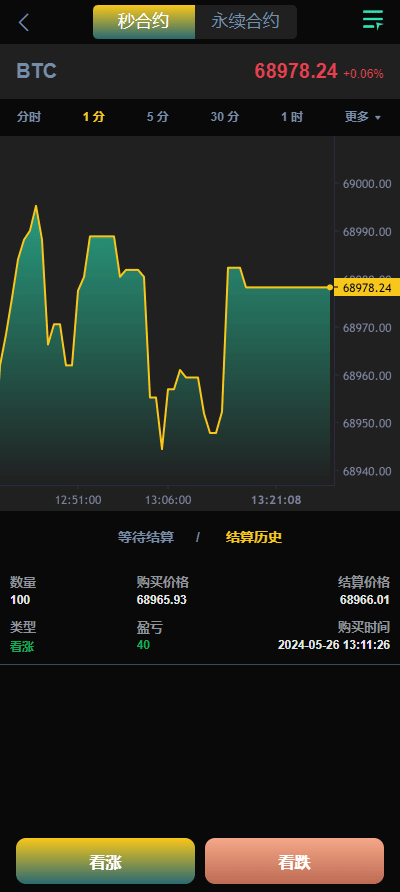This screenshot has width=400, height=892.
Task: Click the 68970.00 price axis label
Action: click(x=367, y=328)
